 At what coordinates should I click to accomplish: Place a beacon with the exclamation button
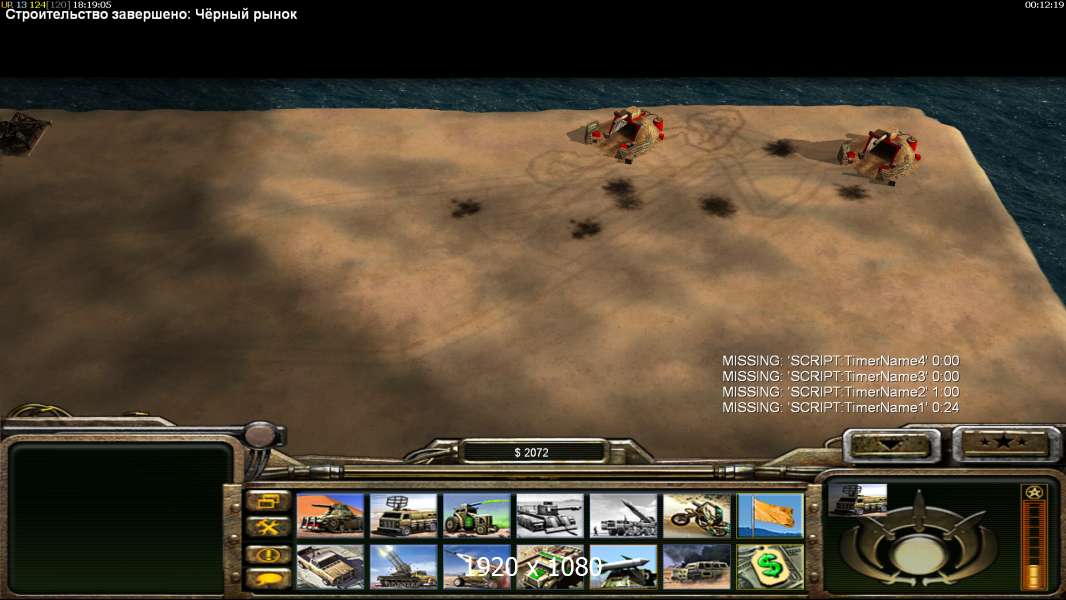(x=269, y=554)
